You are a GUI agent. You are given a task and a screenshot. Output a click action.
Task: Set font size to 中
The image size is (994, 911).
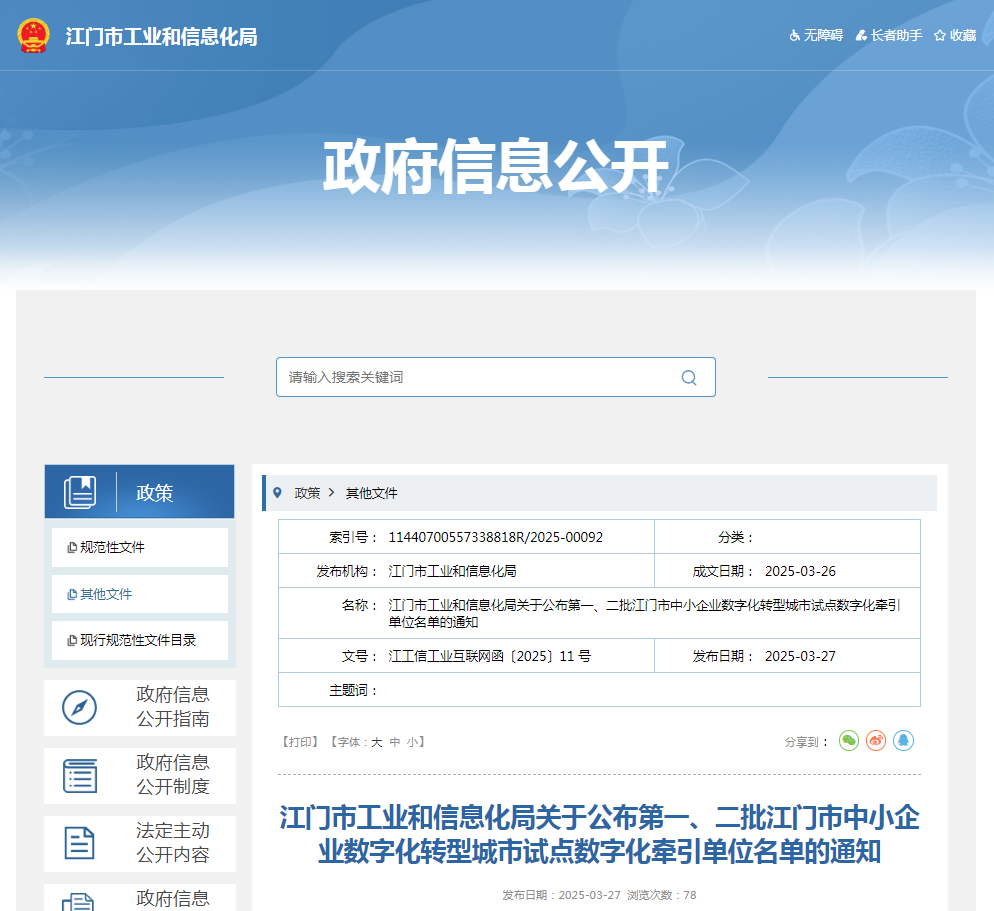395,742
